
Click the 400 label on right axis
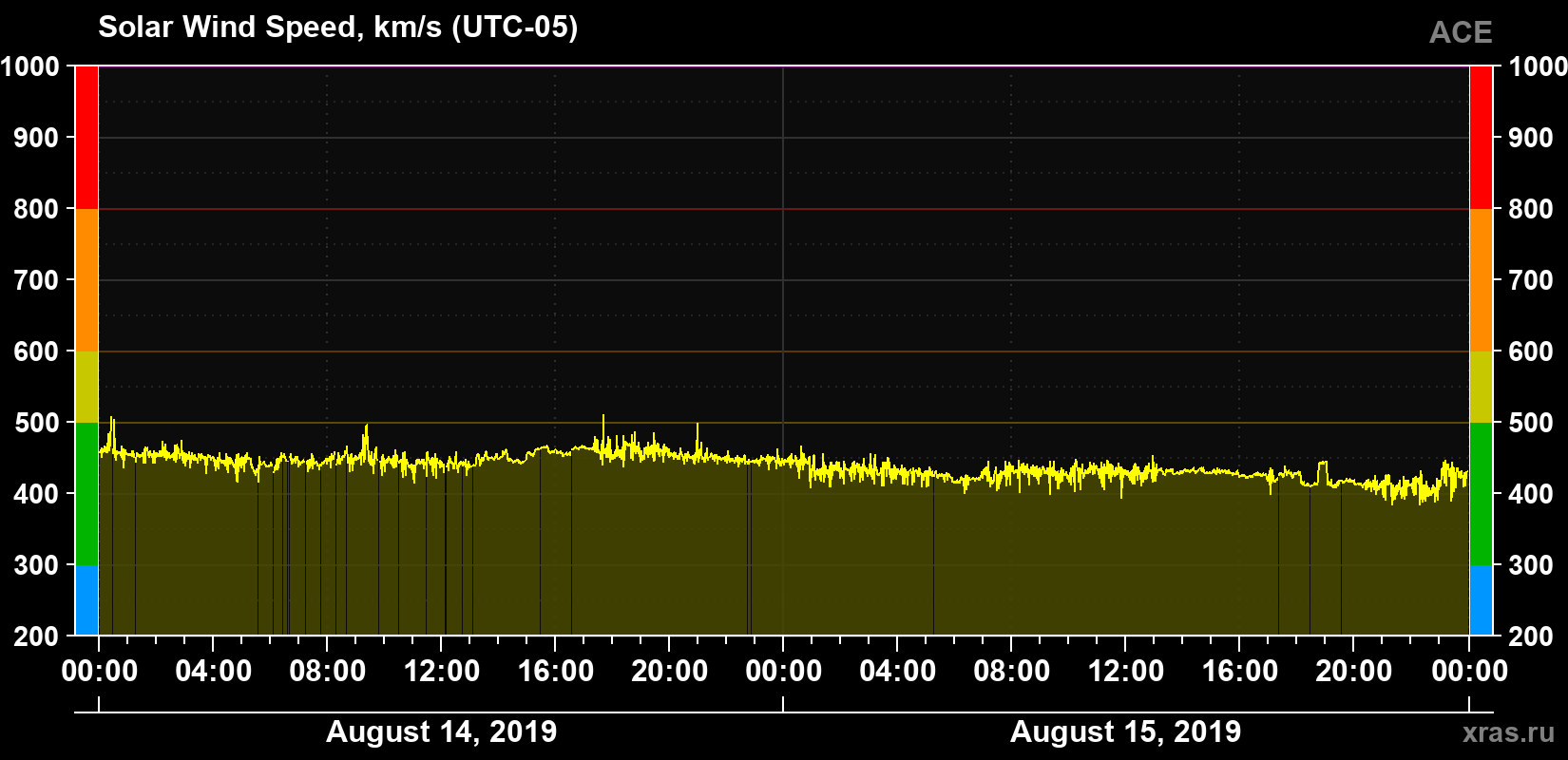(1532, 494)
